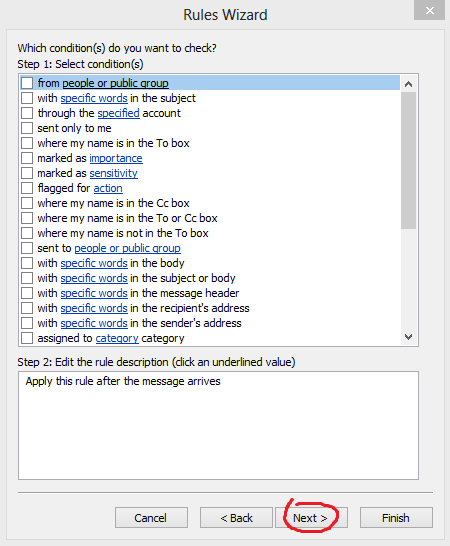The height and width of the screenshot is (546, 450).
Task: Click the scroll down arrow of conditions list
Action: coord(409,337)
